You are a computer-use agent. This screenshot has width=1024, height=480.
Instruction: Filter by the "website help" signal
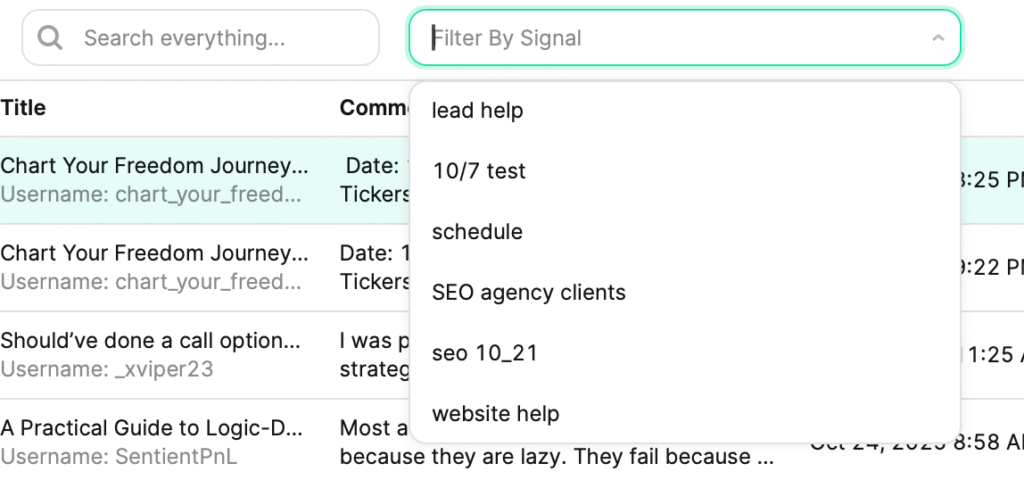click(x=495, y=414)
